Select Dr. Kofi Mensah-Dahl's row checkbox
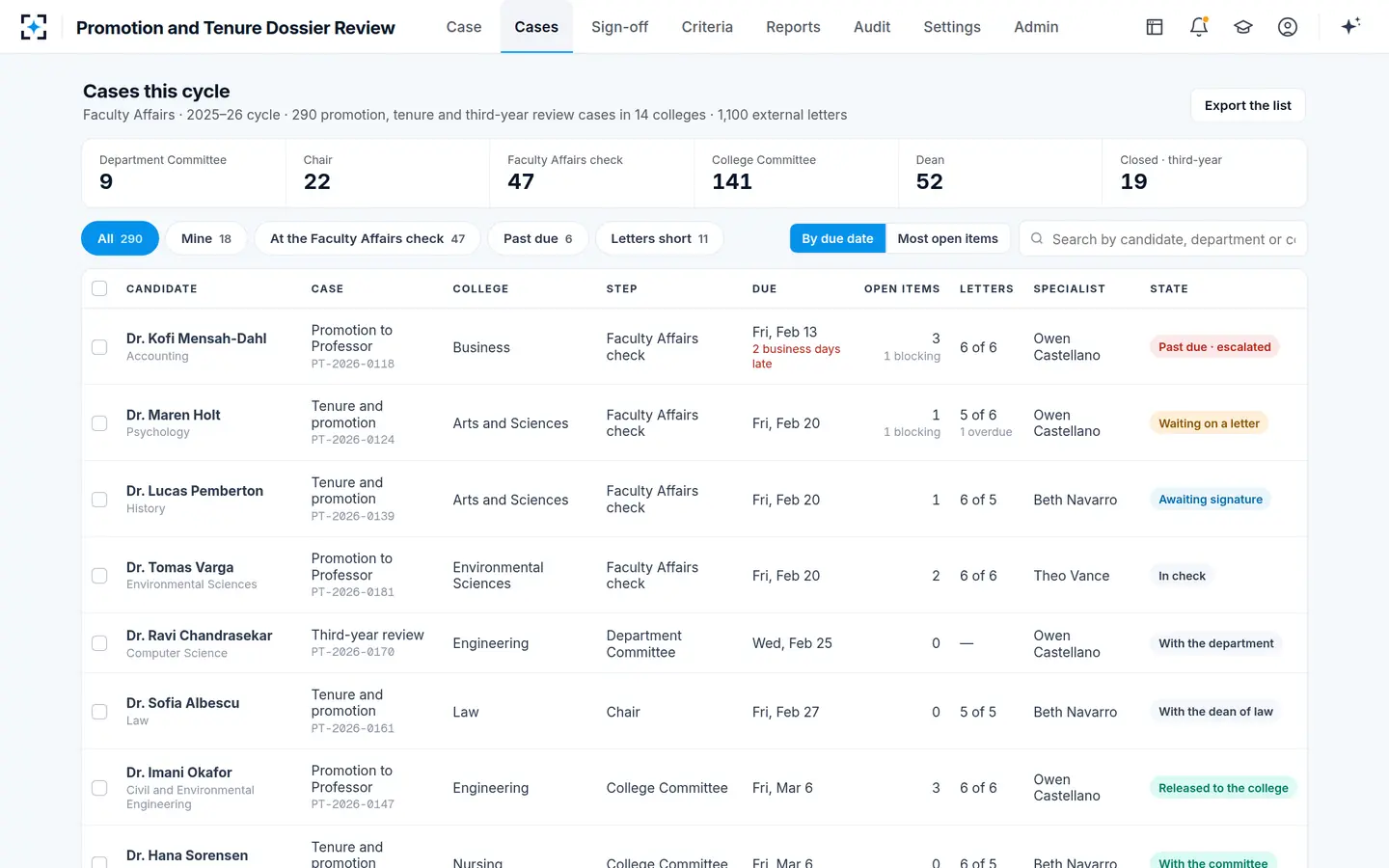Screen dimensions: 1389x868 click(x=99, y=347)
